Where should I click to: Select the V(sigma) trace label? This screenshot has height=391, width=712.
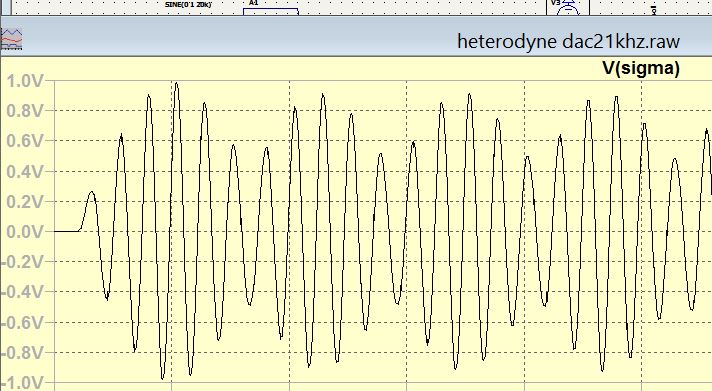pyautogui.click(x=641, y=68)
